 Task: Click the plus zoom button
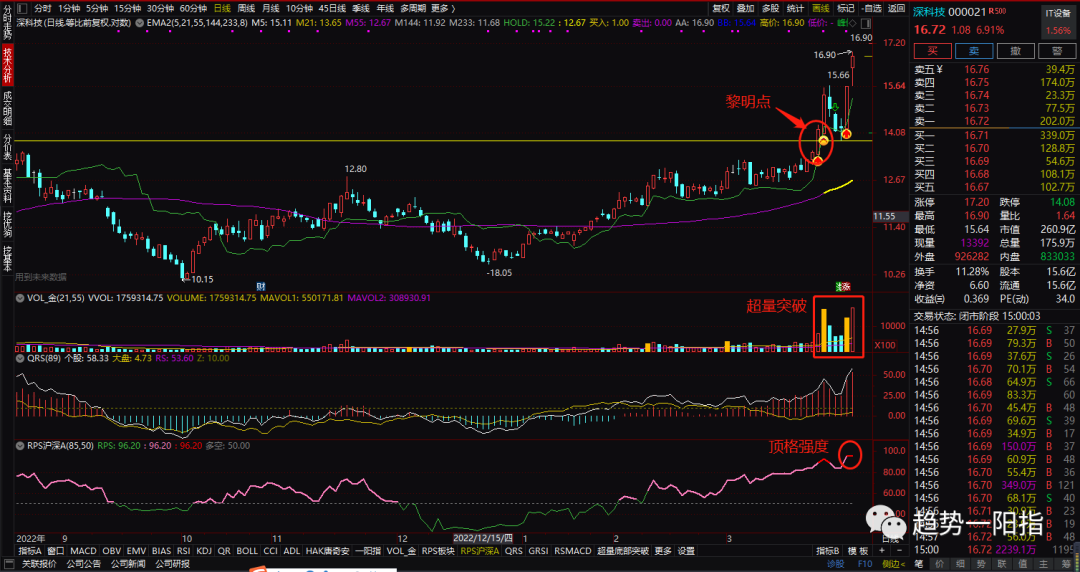coord(882,551)
